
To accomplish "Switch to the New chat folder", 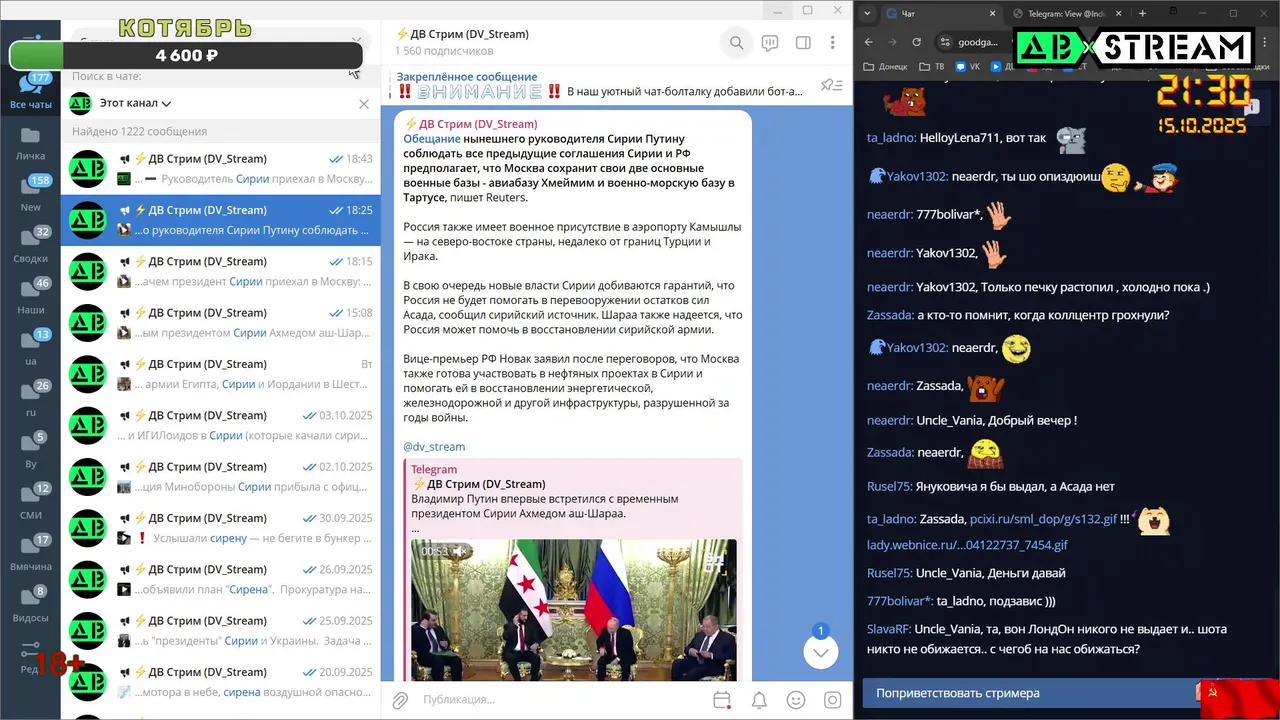I will coord(31,194).
